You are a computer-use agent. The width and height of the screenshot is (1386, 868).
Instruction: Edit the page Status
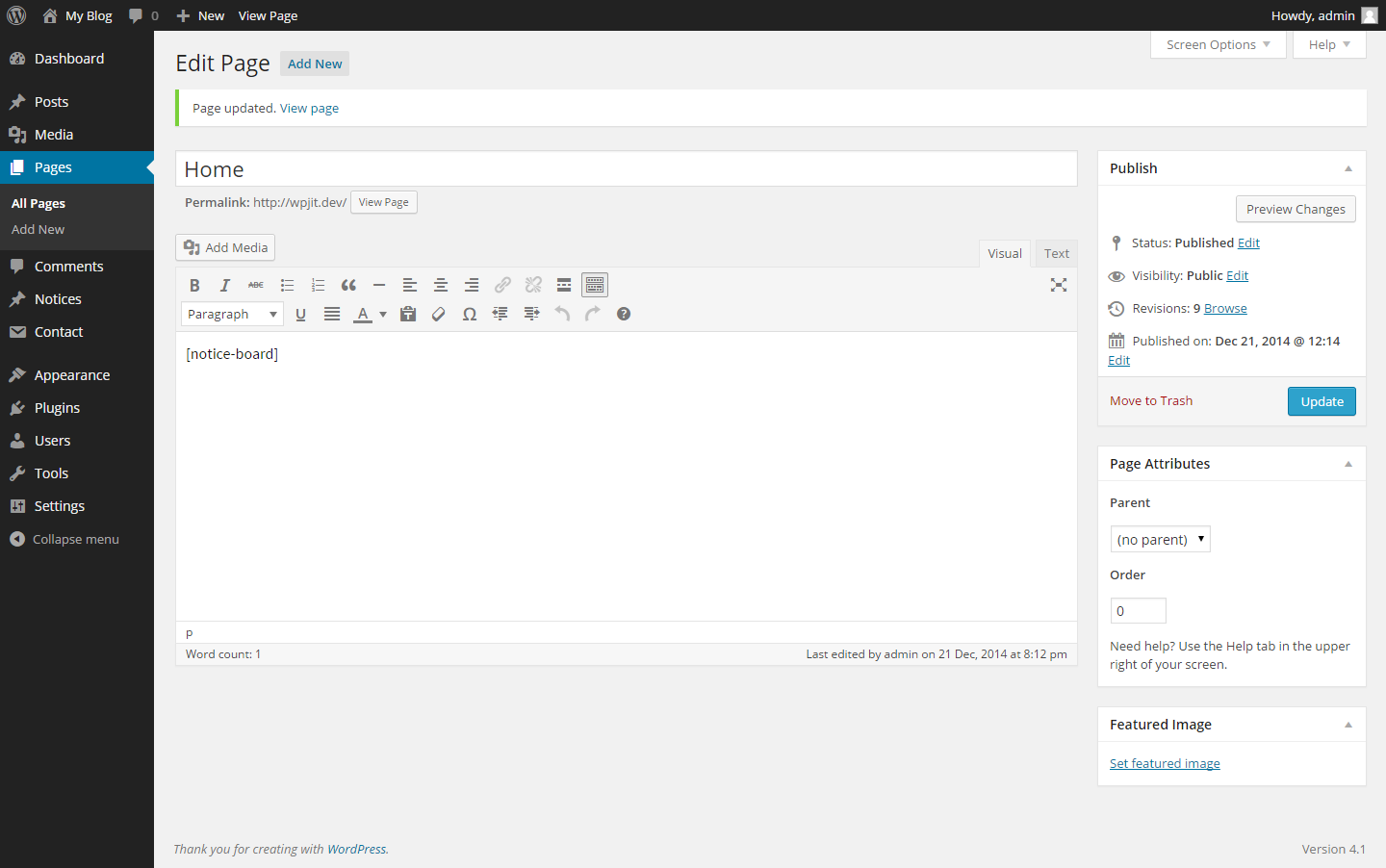point(1248,243)
